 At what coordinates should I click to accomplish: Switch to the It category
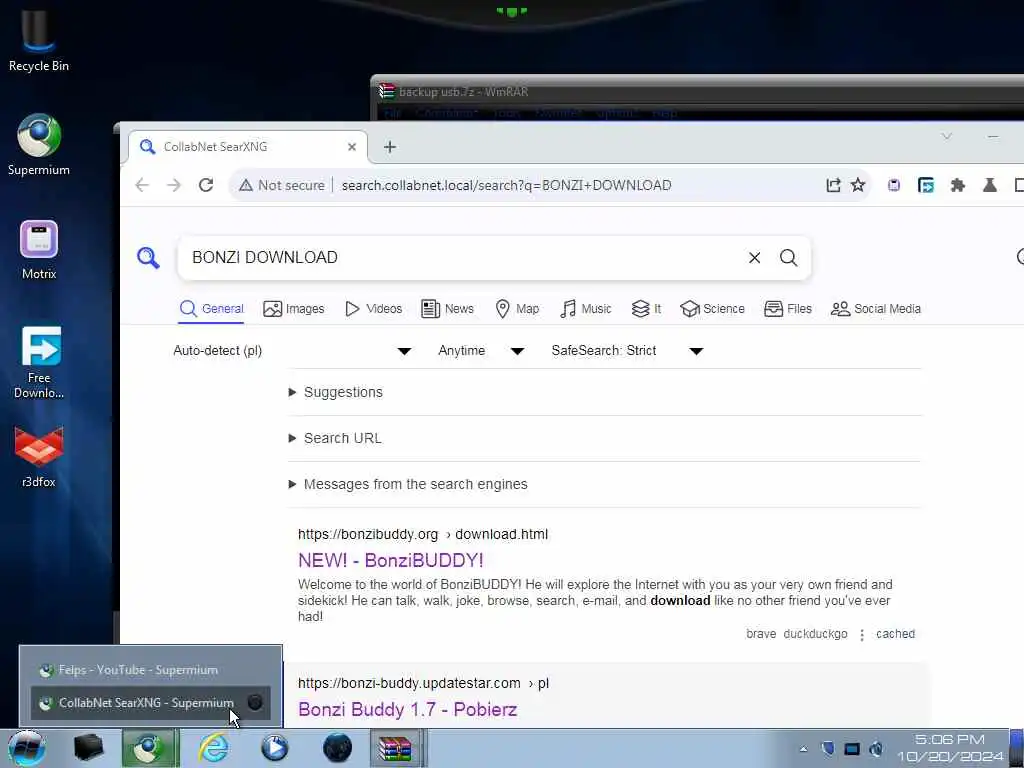pos(646,309)
